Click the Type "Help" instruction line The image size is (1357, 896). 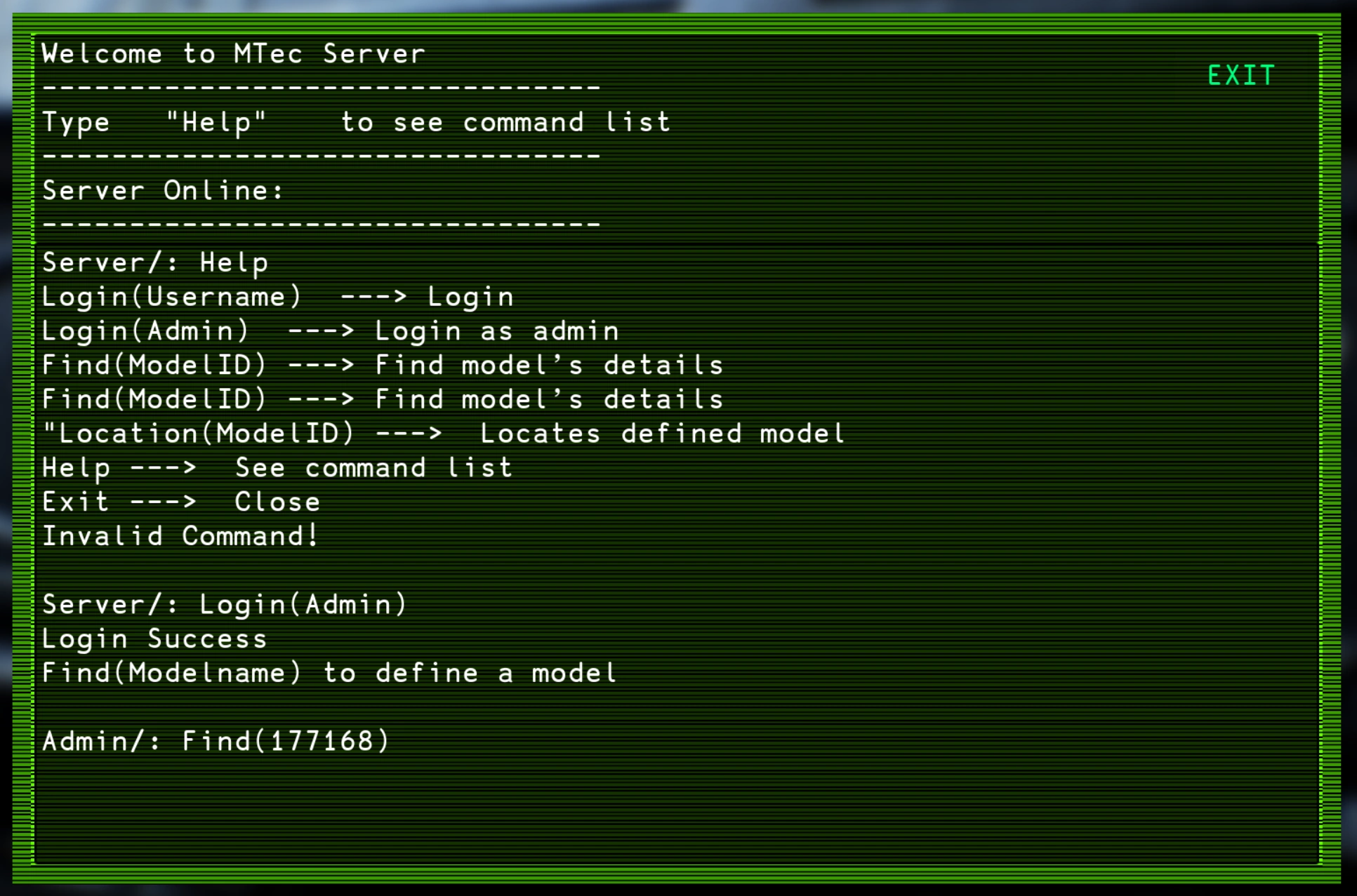356,123
